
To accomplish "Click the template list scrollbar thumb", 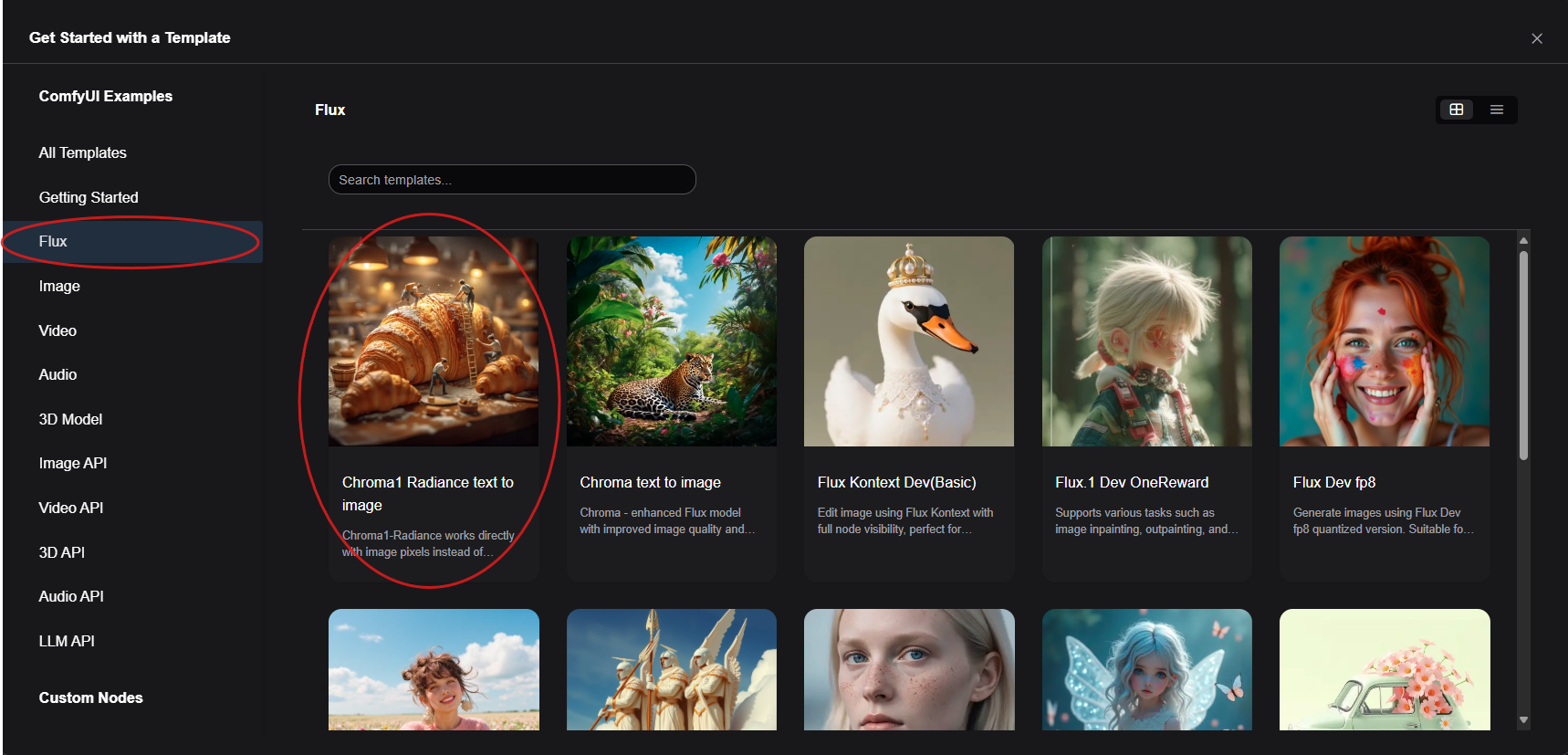I will (1523, 355).
